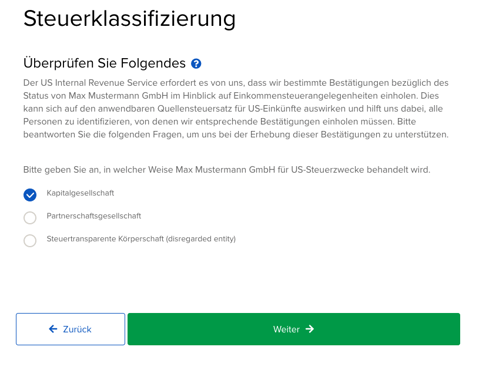Choose the Partnerschaftsgesellschaft text label

[94, 216]
